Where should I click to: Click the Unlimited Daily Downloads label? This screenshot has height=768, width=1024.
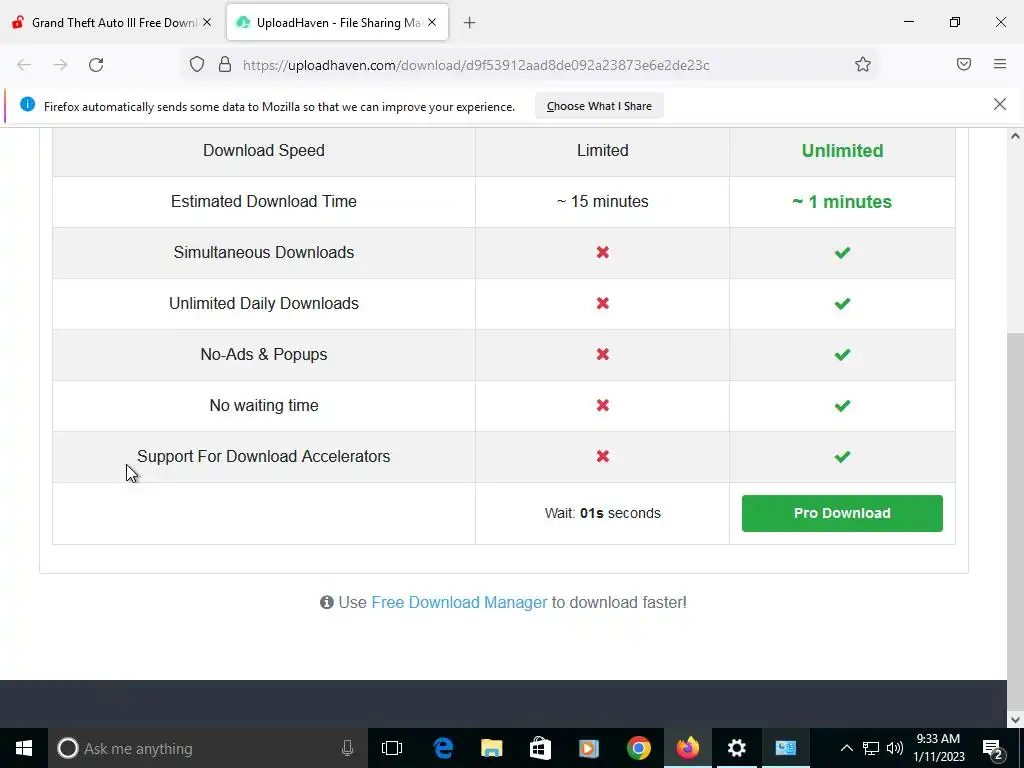264,303
